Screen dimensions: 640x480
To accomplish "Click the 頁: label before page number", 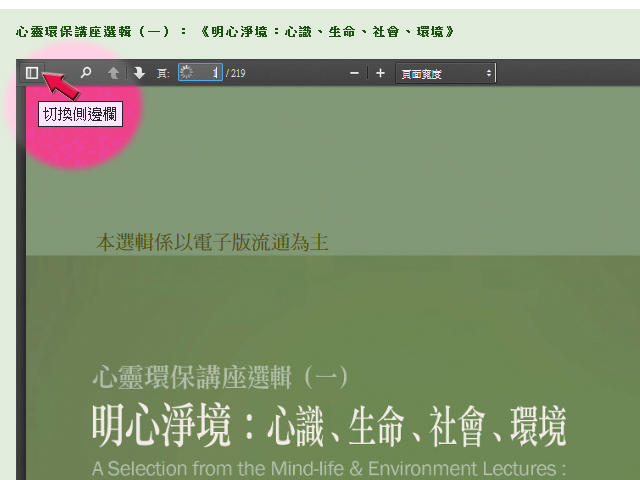I will coord(162,74).
